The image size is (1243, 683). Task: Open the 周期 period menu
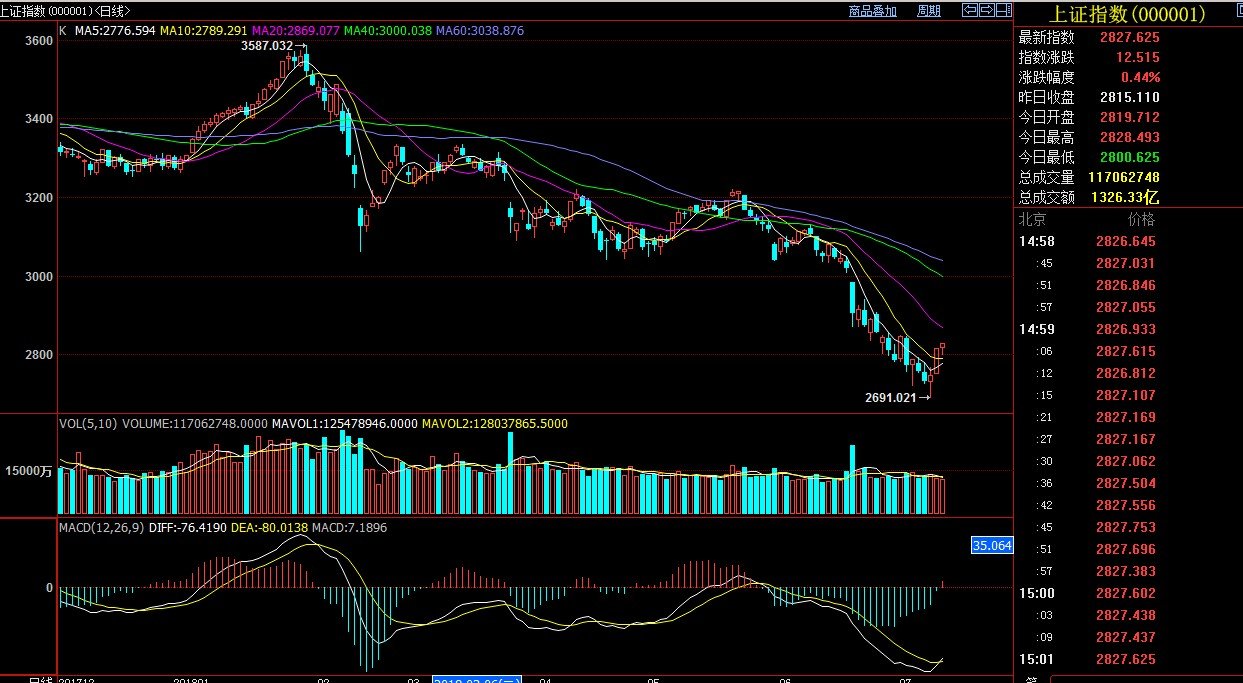point(928,11)
